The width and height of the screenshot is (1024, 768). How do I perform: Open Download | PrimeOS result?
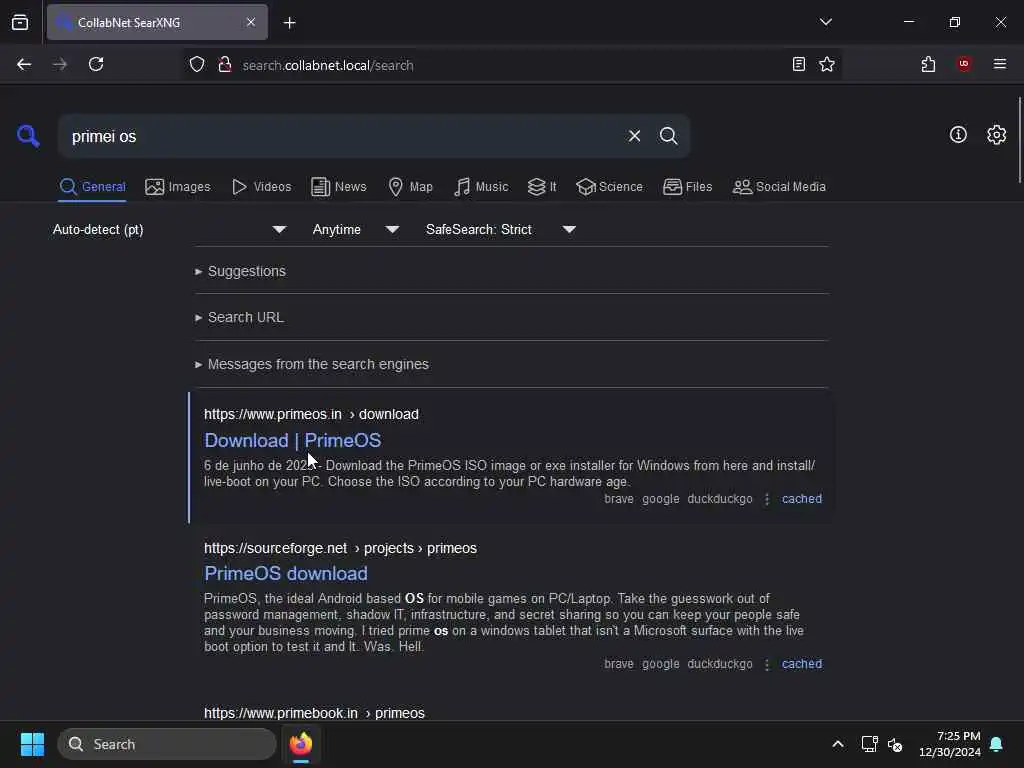coord(293,440)
